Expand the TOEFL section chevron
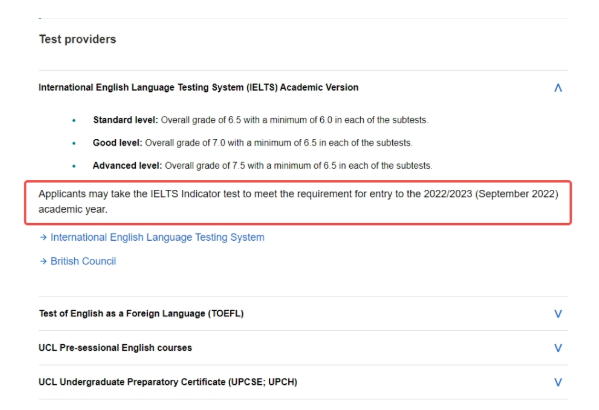 click(x=558, y=314)
